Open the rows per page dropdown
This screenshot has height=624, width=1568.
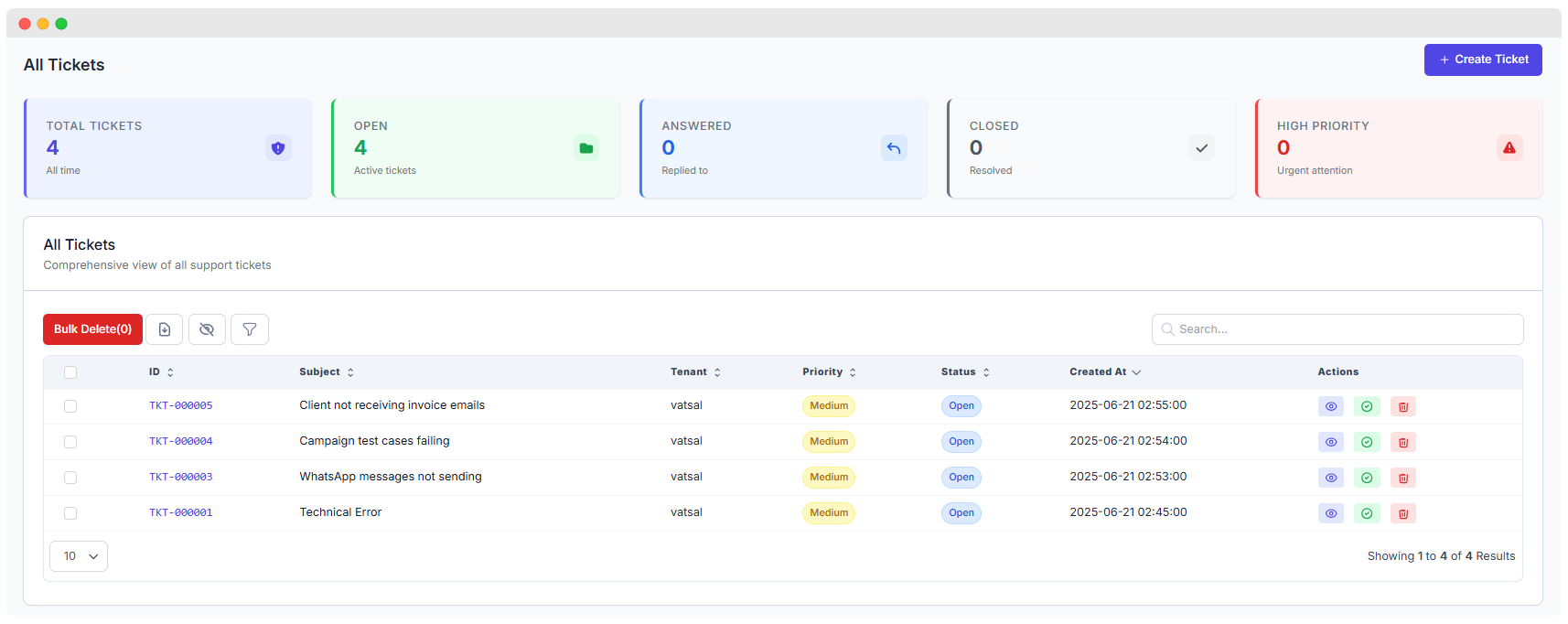pos(79,556)
